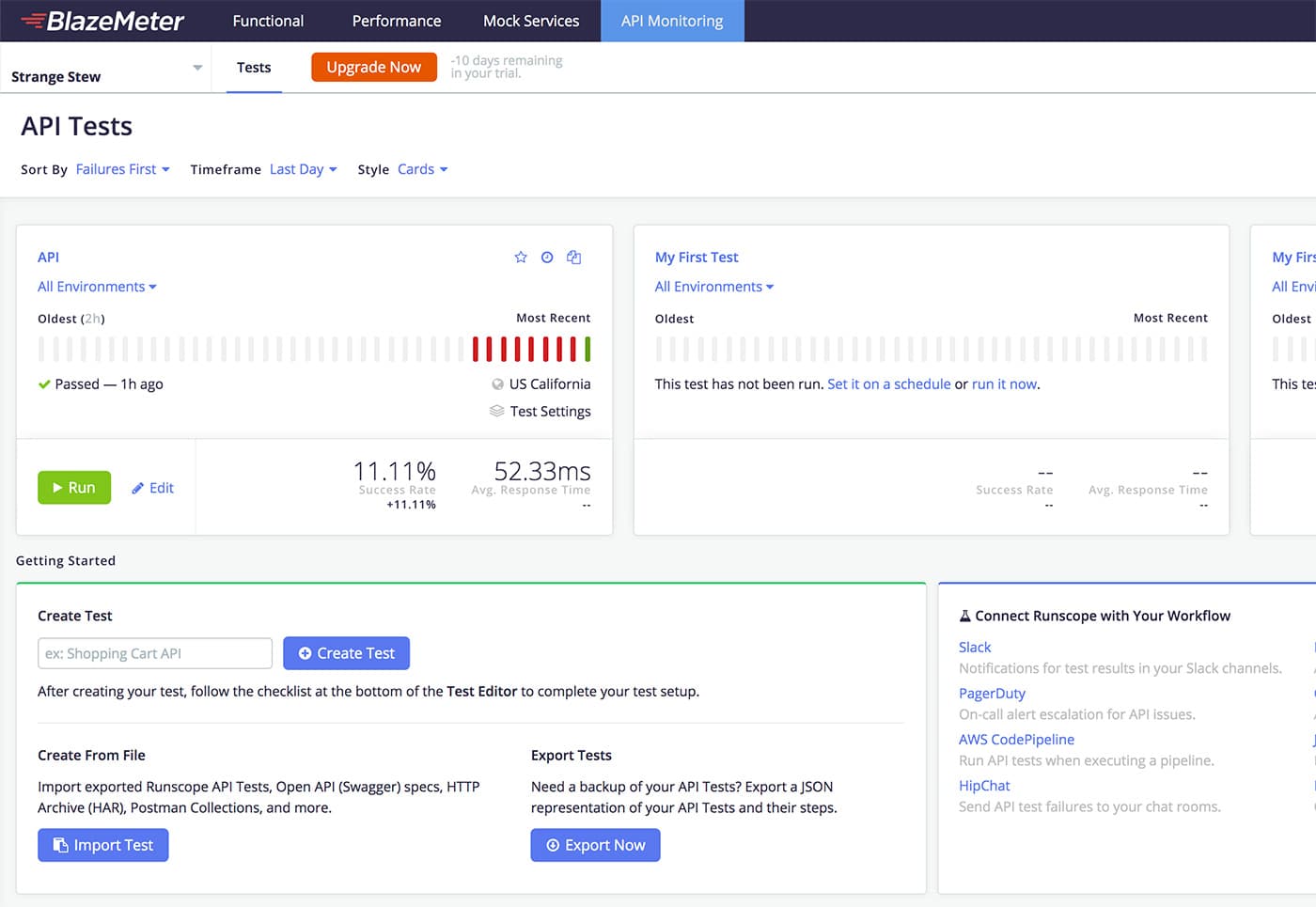Change Timeframe Last Day dropdown

pos(303,169)
